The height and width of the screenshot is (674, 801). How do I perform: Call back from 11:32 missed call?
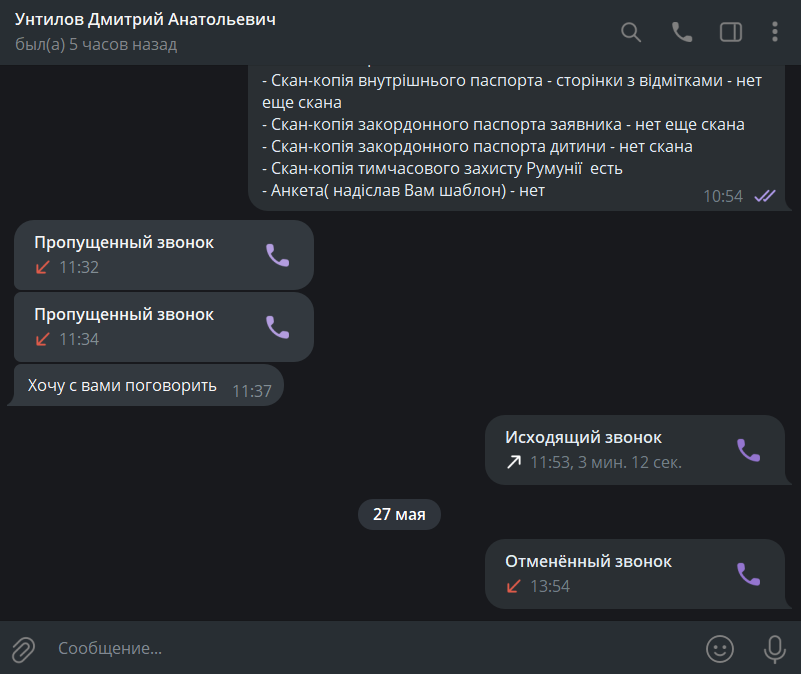click(x=277, y=255)
